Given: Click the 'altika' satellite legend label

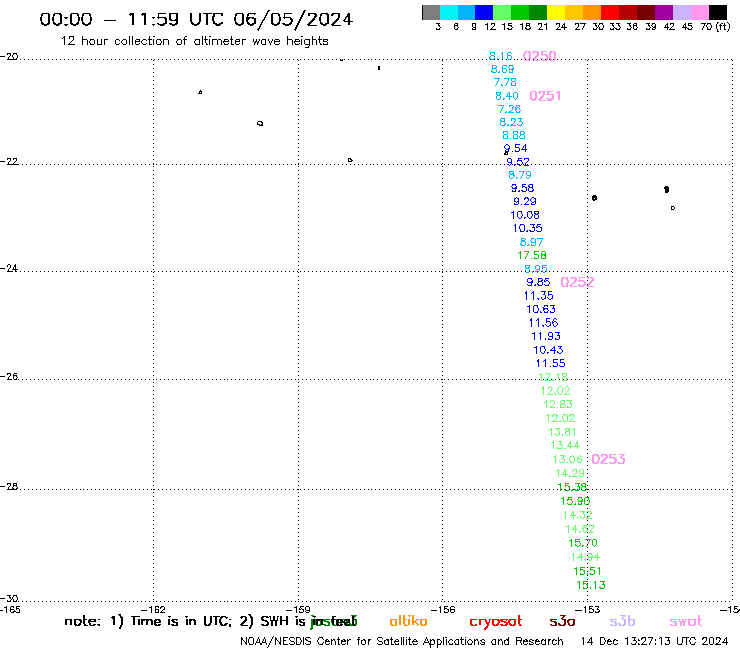Looking at the screenshot, I should point(408,621).
